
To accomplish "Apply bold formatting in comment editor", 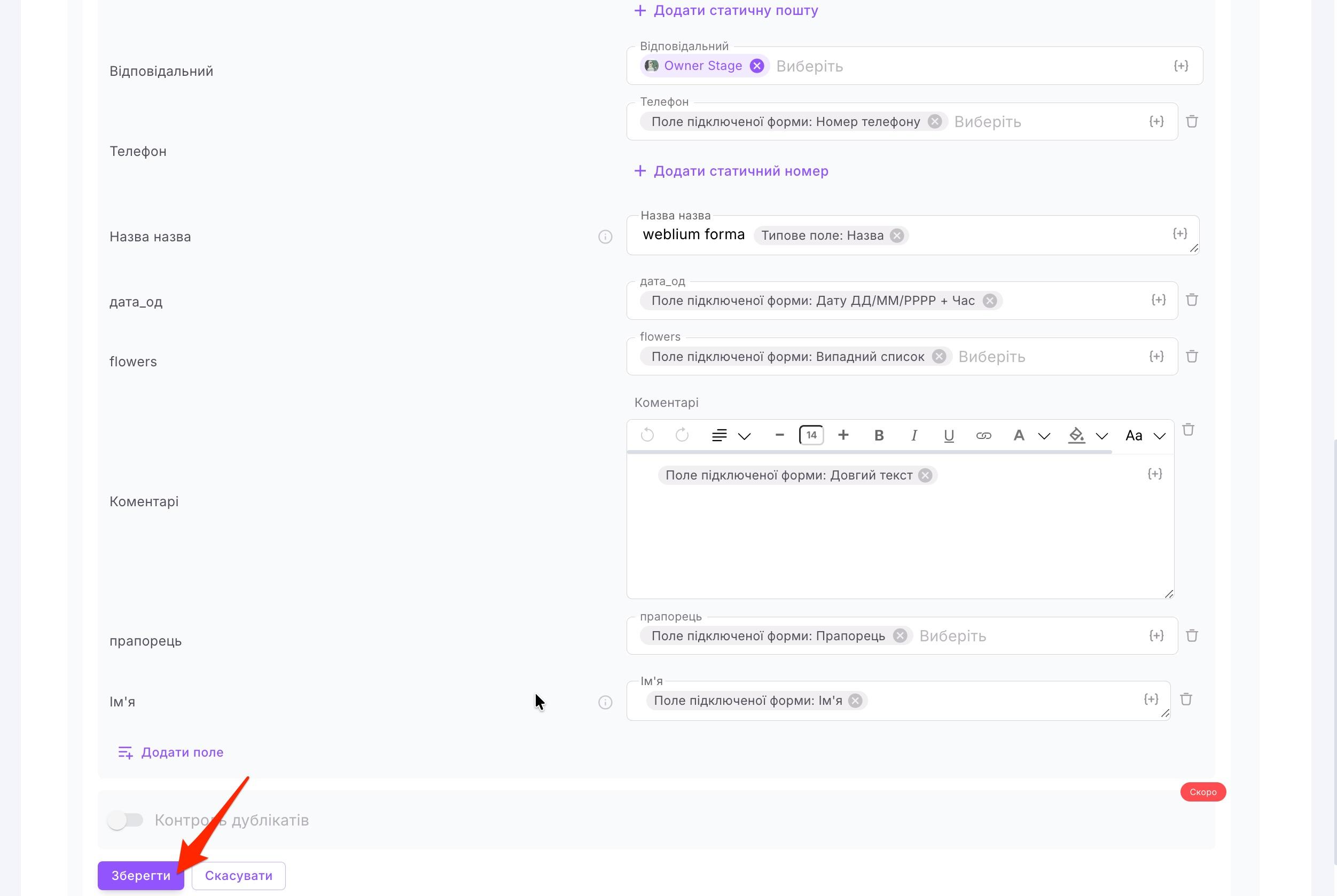I will [x=879, y=436].
